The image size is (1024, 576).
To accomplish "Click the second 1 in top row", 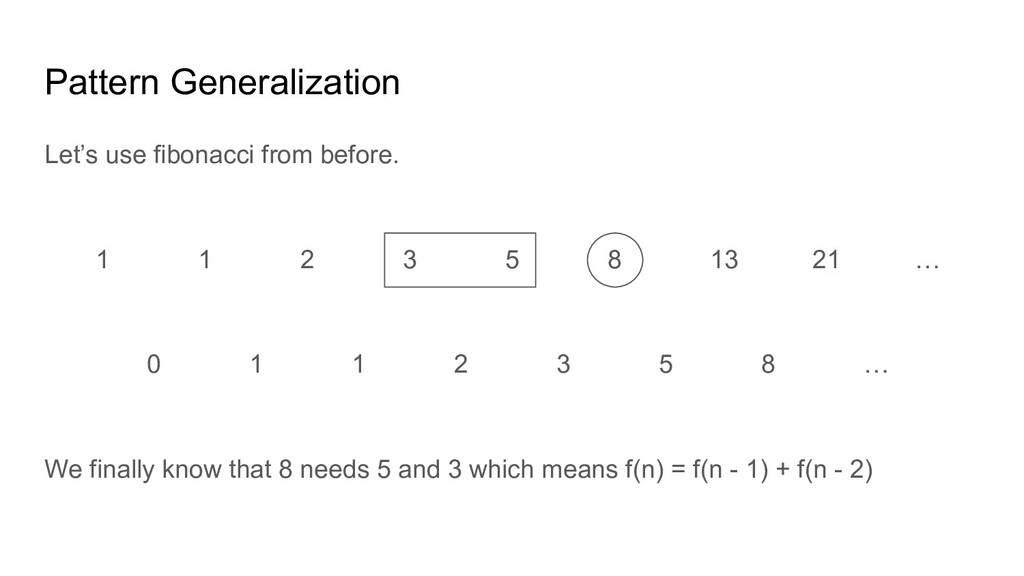I will [x=204, y=260].
